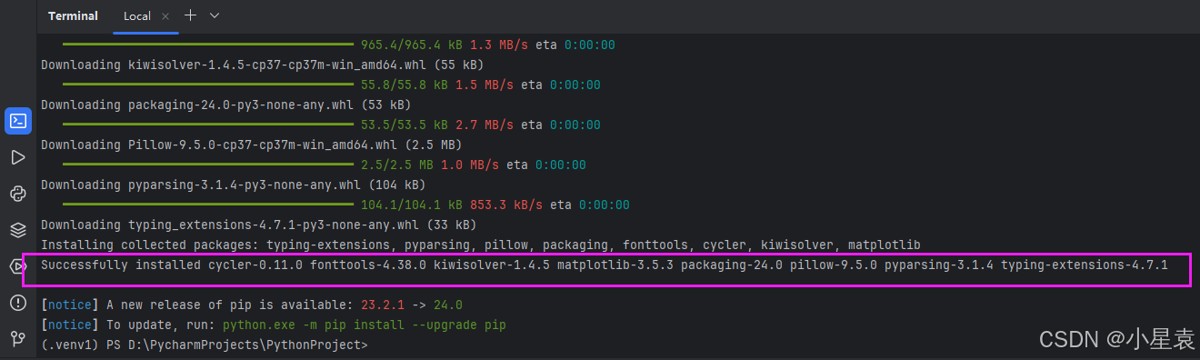
Task: Open the Run tool window
Action: (x=17, y=157)
